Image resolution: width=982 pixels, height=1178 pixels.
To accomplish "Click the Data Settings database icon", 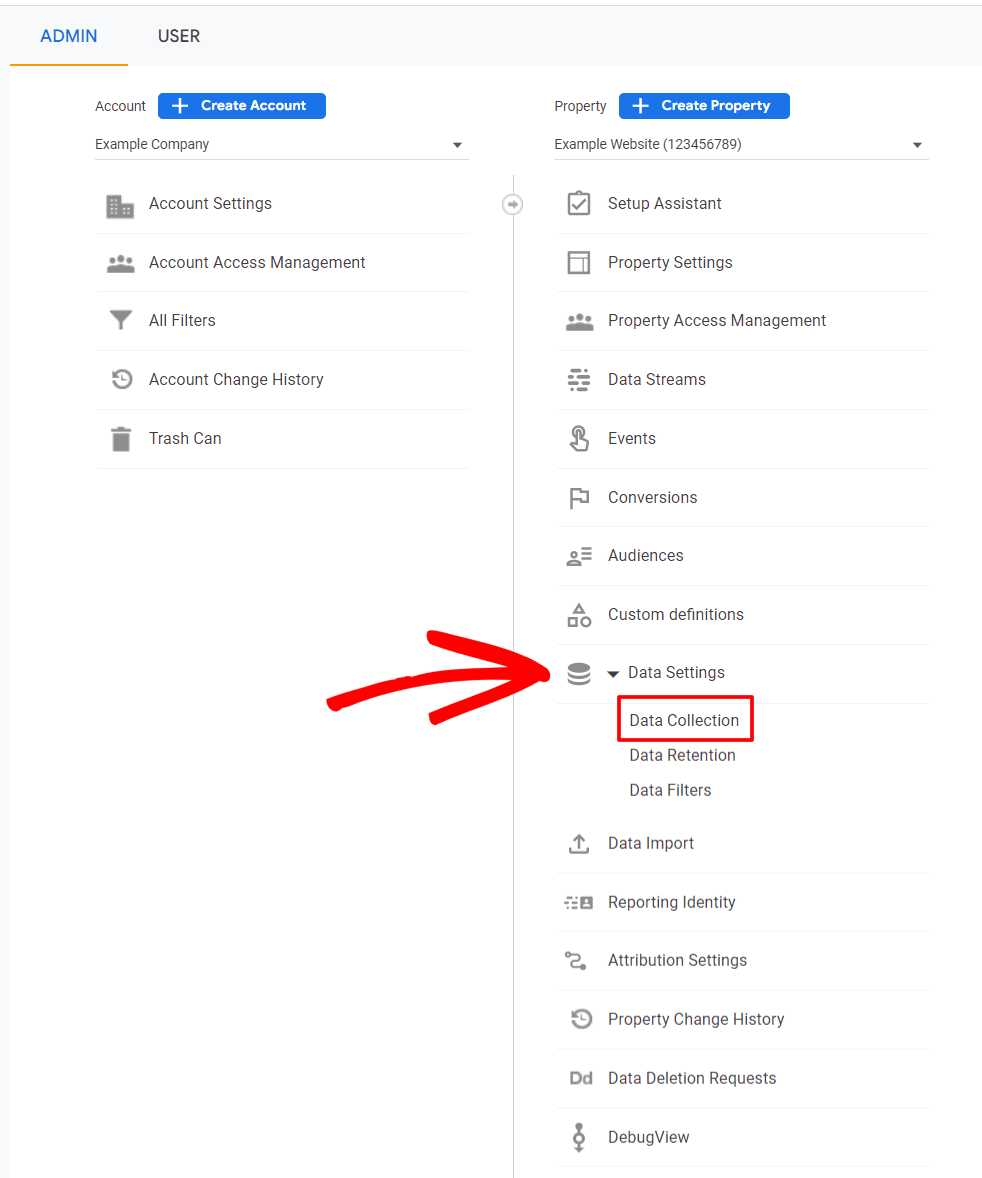I will point(578,674).
